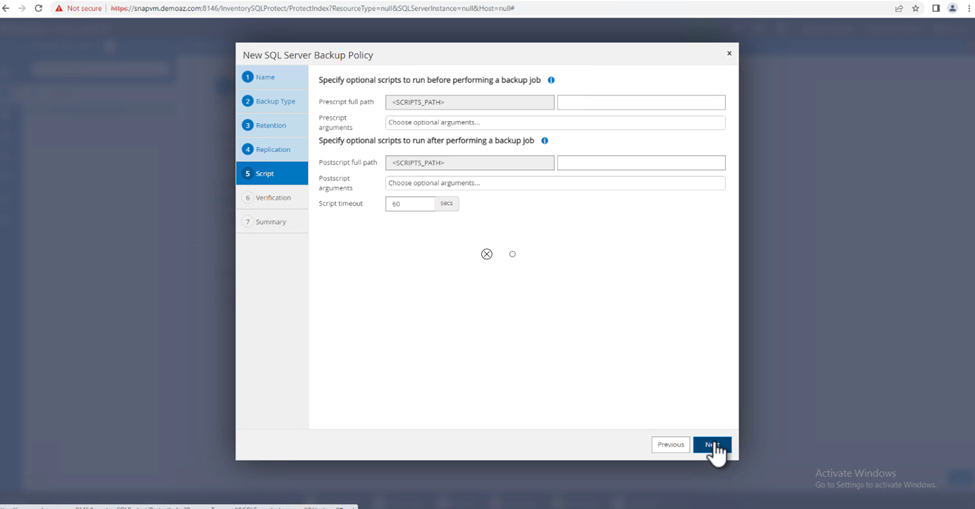Viewport: 975px width, 509px height.
Task: Select step 5 Script
Action: [272, 173]
